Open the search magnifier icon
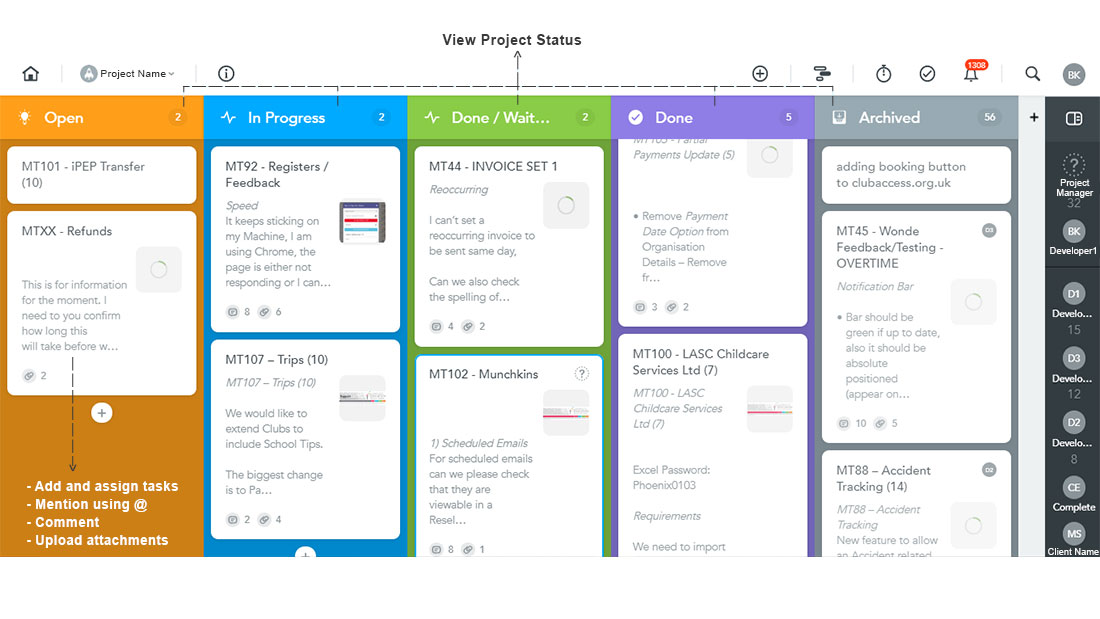 pos(1032,74)
